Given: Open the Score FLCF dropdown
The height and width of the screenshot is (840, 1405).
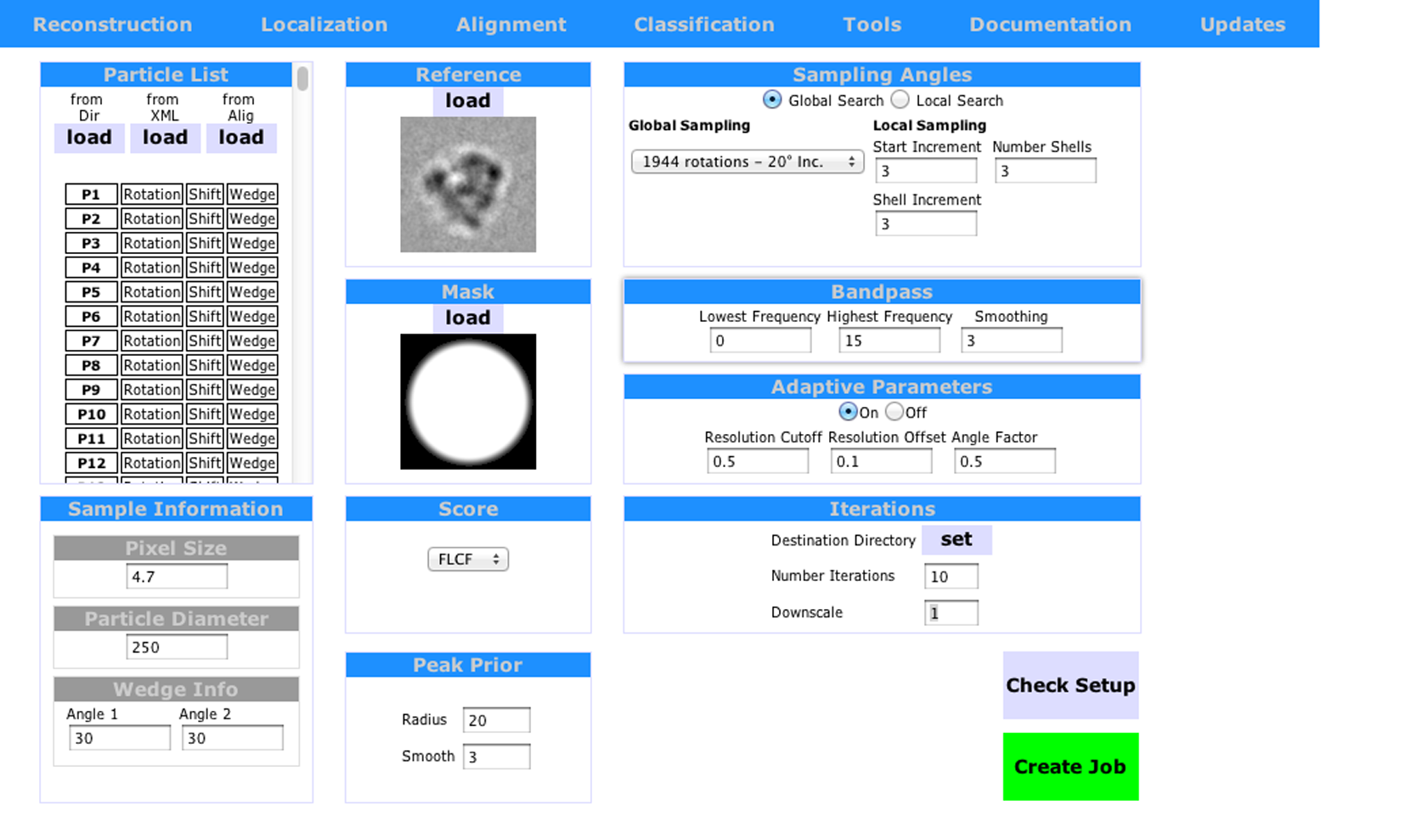Looking at the screenshot, I should point(467,559).
